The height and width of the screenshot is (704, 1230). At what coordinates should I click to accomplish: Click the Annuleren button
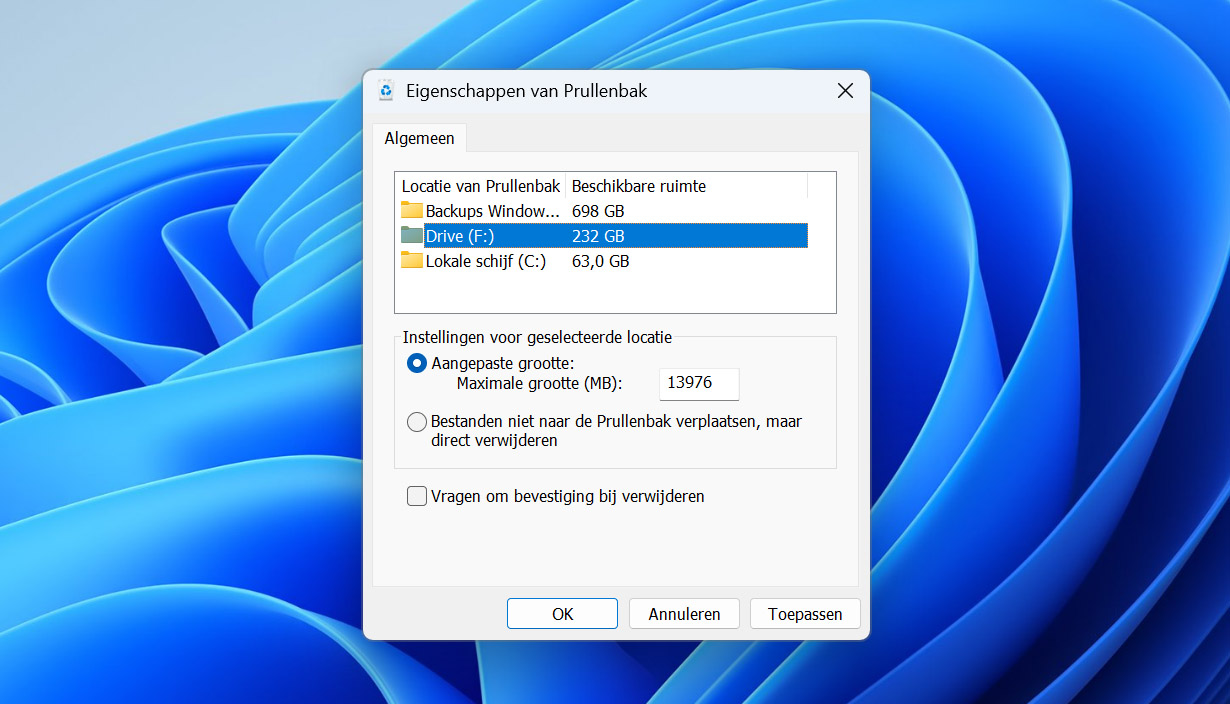point(684,614)
